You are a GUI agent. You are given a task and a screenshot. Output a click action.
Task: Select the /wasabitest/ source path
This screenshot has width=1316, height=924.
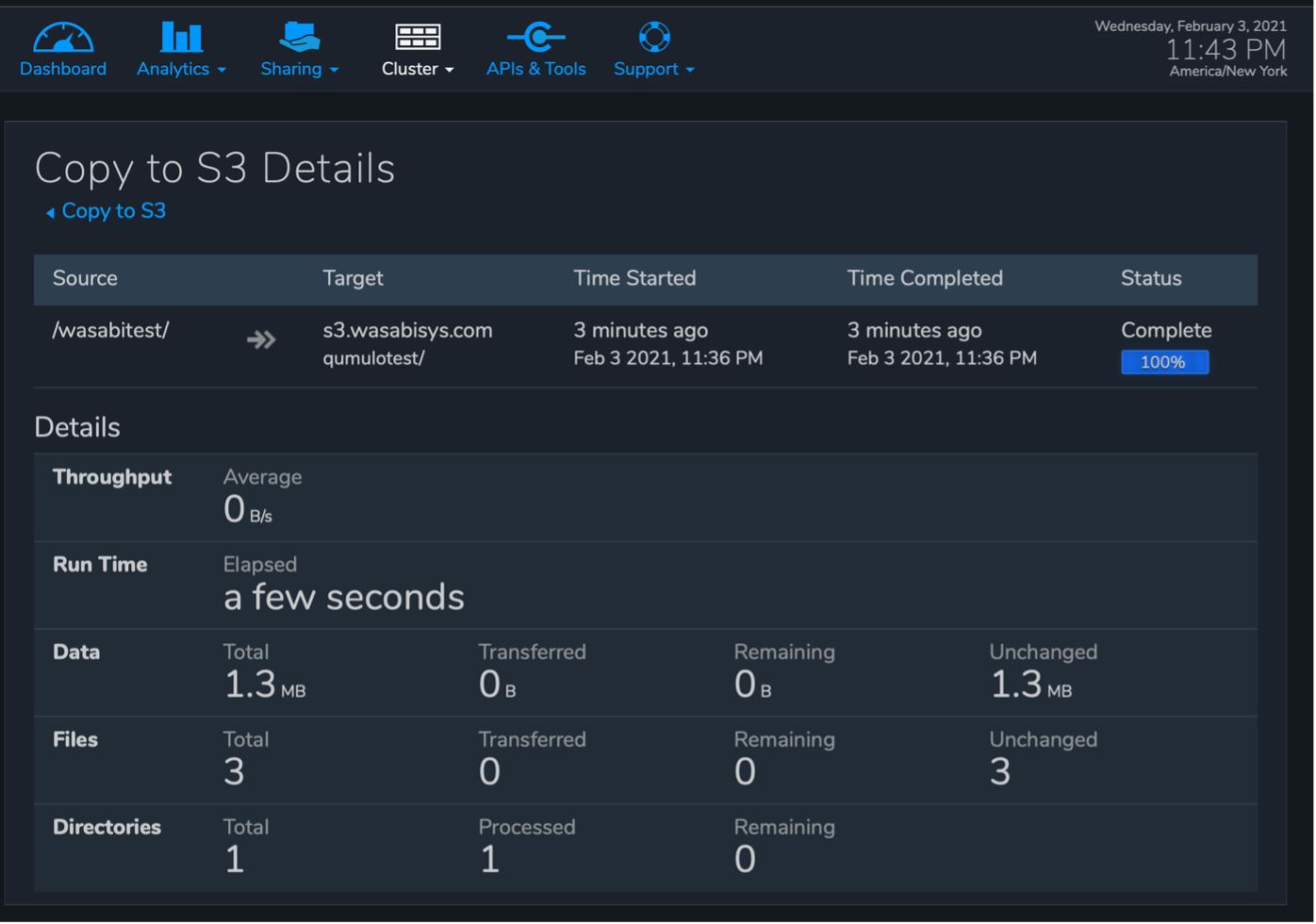point(110,330)
